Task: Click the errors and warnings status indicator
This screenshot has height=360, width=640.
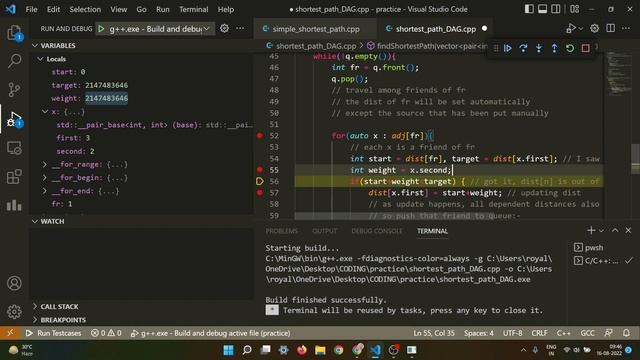Action: pos(106,333)
